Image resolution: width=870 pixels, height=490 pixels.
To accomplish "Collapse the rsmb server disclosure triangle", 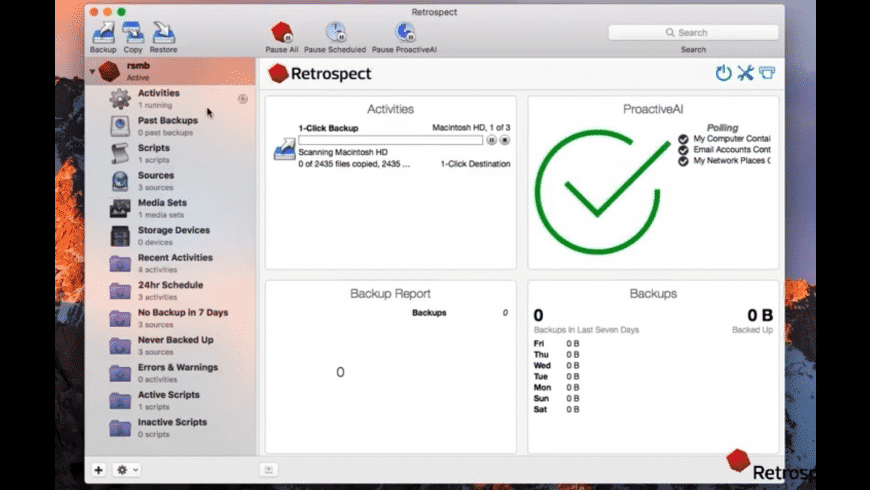I will 92,71.
